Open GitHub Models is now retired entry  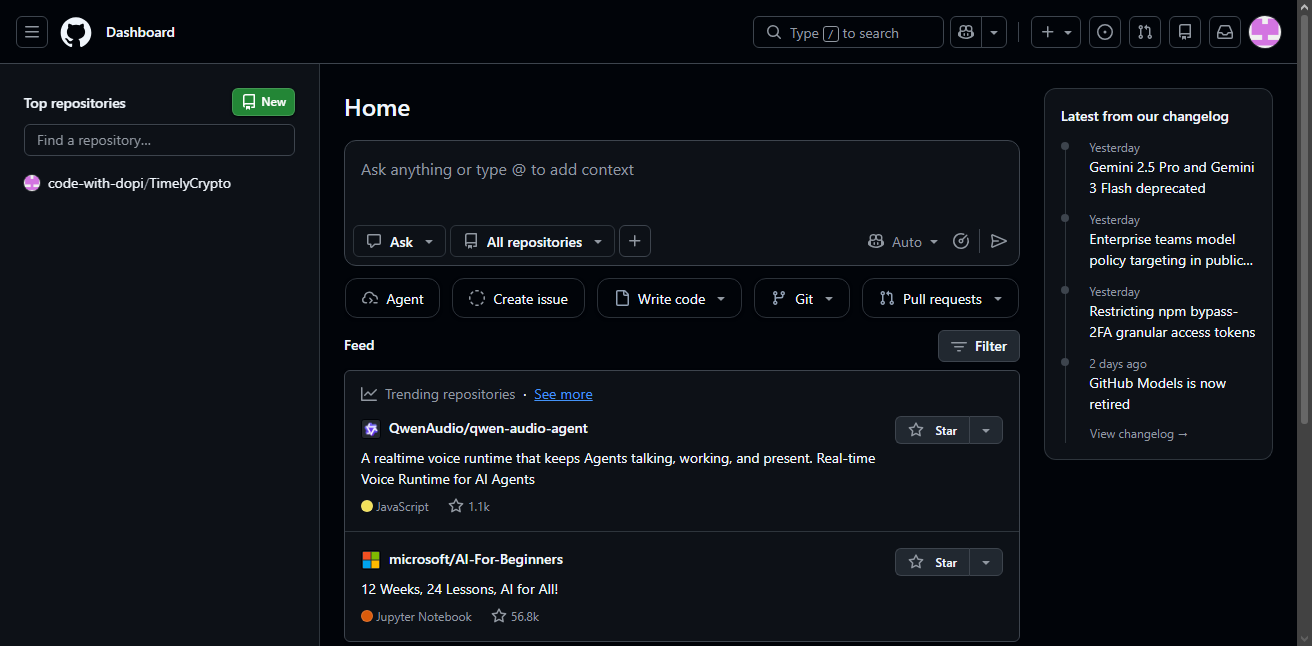click(x=1157, y=394)
